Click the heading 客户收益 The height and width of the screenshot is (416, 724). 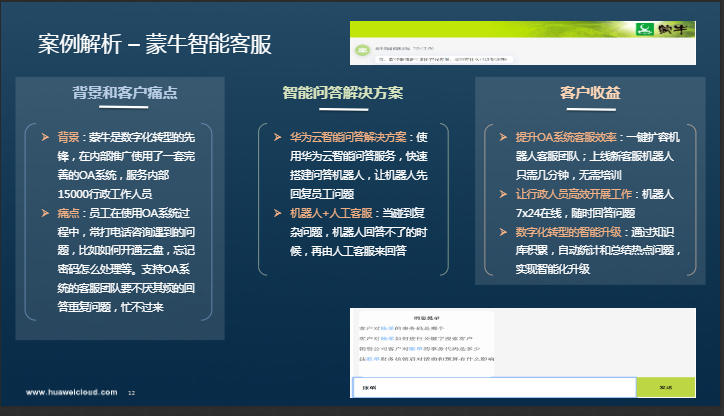click(590, 92)
